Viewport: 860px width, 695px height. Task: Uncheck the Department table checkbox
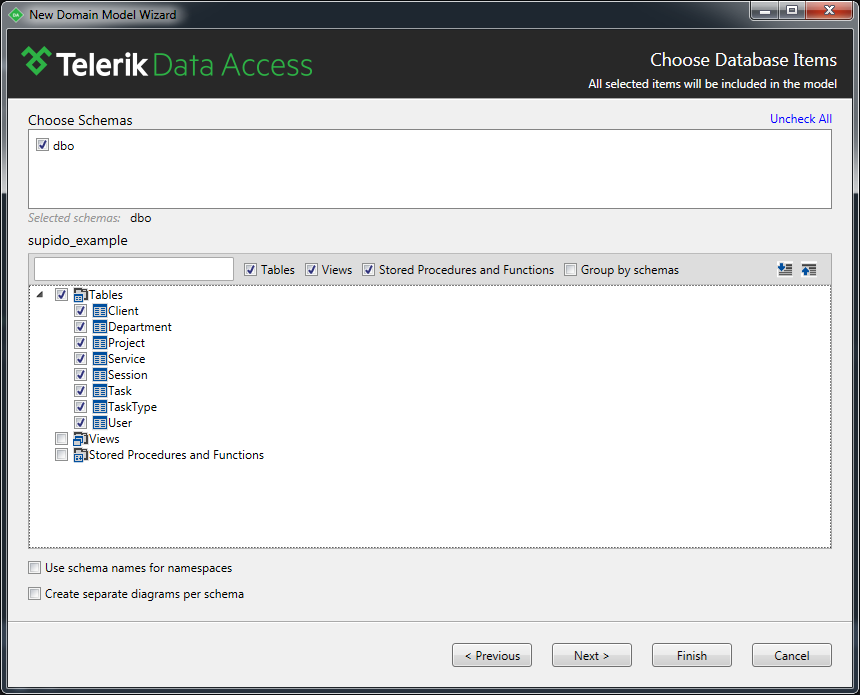[x=81, y=326]
